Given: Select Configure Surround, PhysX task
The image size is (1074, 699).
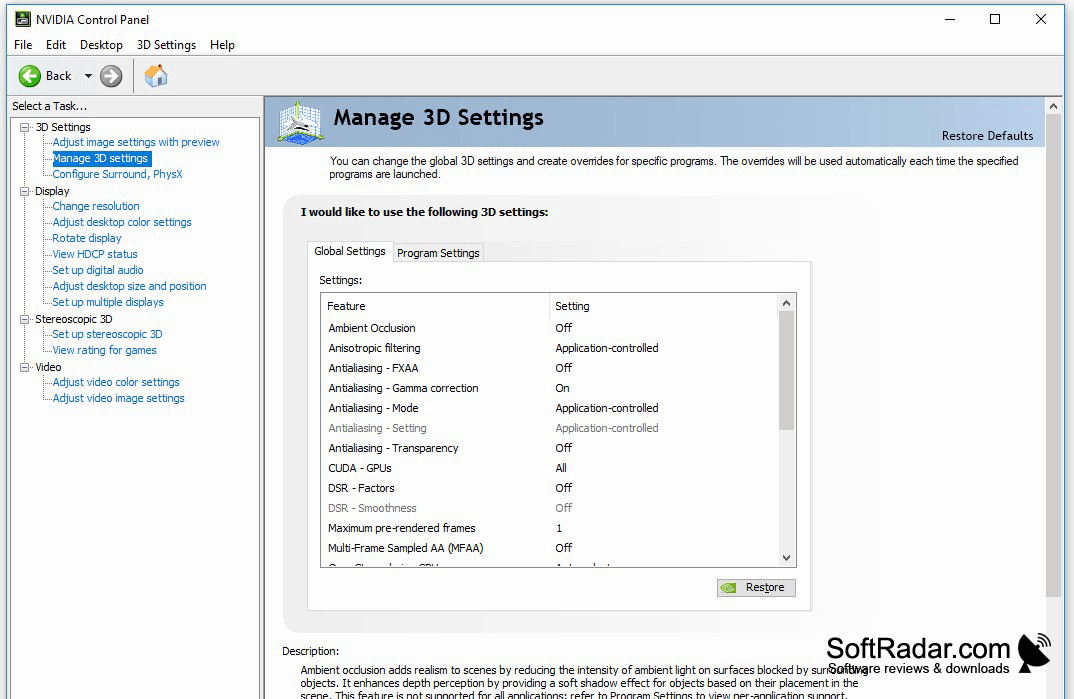Looking at the screenshot, I should 117,174.
